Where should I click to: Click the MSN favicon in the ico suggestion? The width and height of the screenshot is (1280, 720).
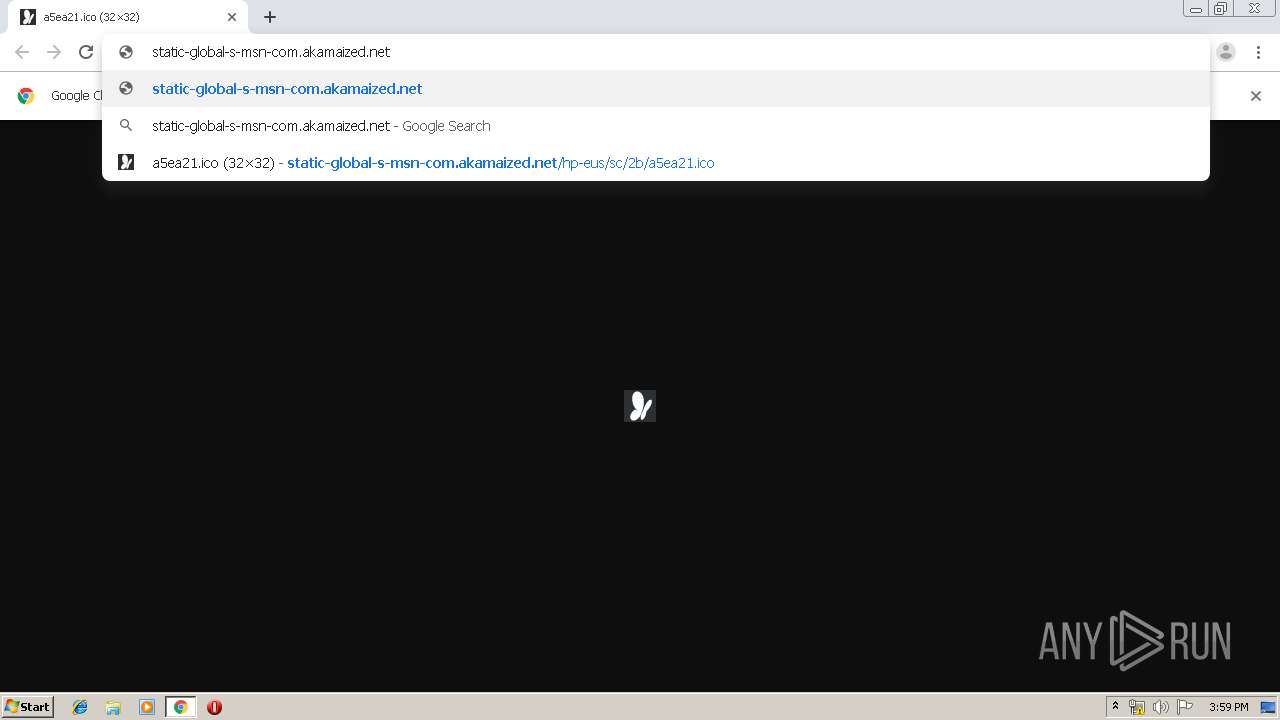pos(126,162)
